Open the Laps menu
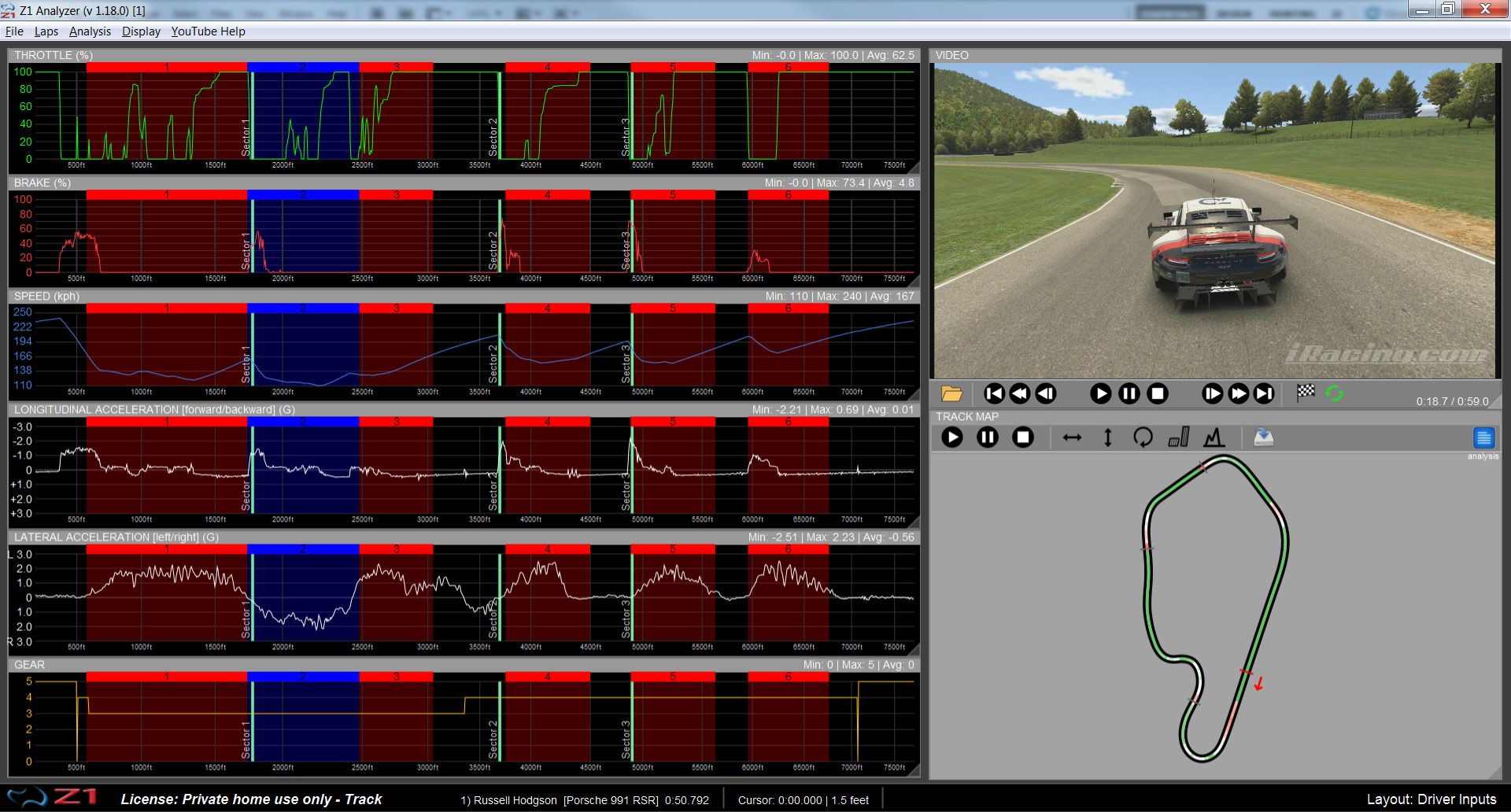1511x812 pixels. point(46,31)
